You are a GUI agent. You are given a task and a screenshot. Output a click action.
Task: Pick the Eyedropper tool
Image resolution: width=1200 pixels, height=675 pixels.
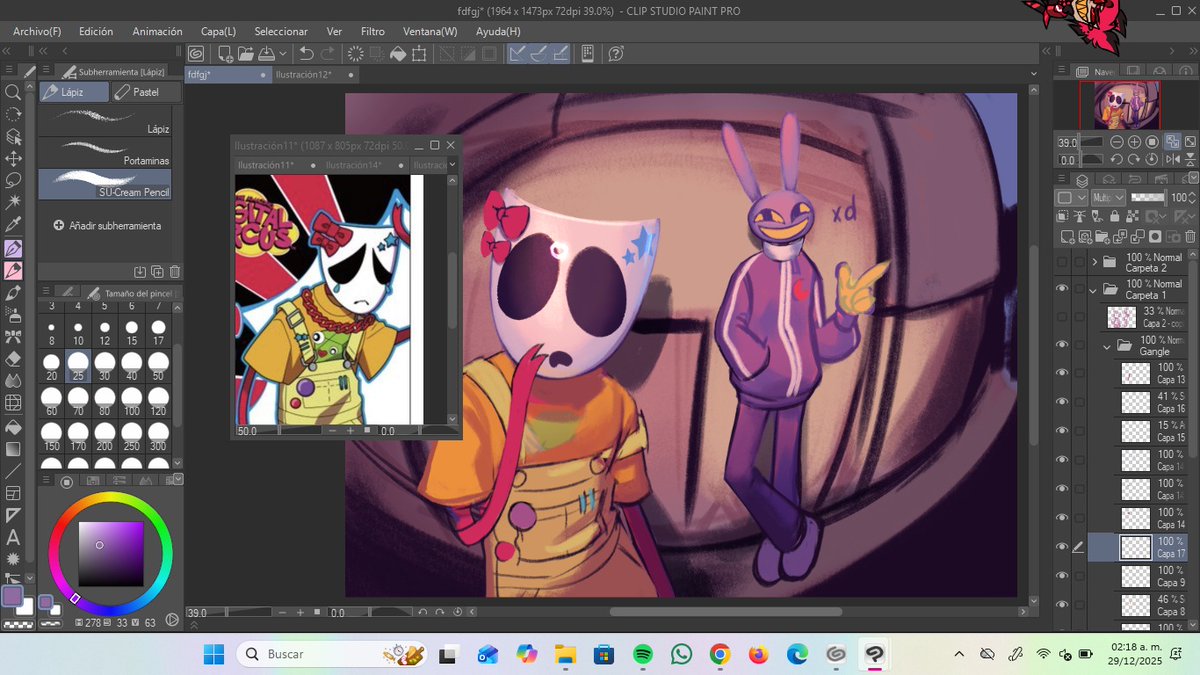[x=14, y=225]
